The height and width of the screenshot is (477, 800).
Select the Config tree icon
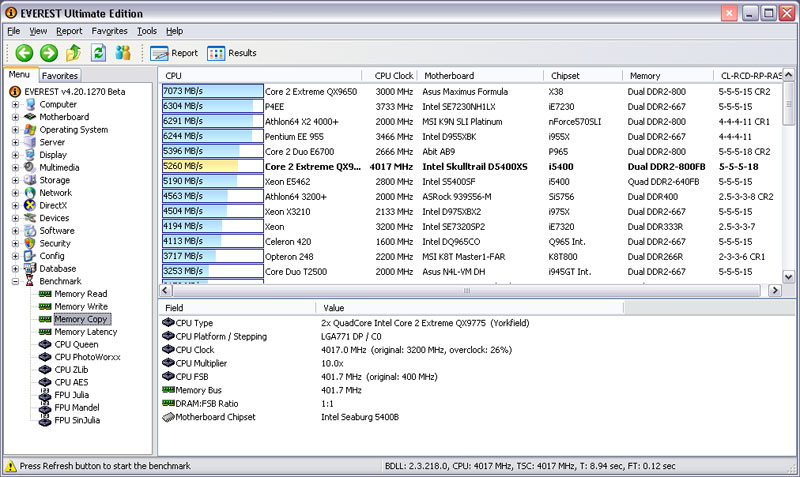30,256
